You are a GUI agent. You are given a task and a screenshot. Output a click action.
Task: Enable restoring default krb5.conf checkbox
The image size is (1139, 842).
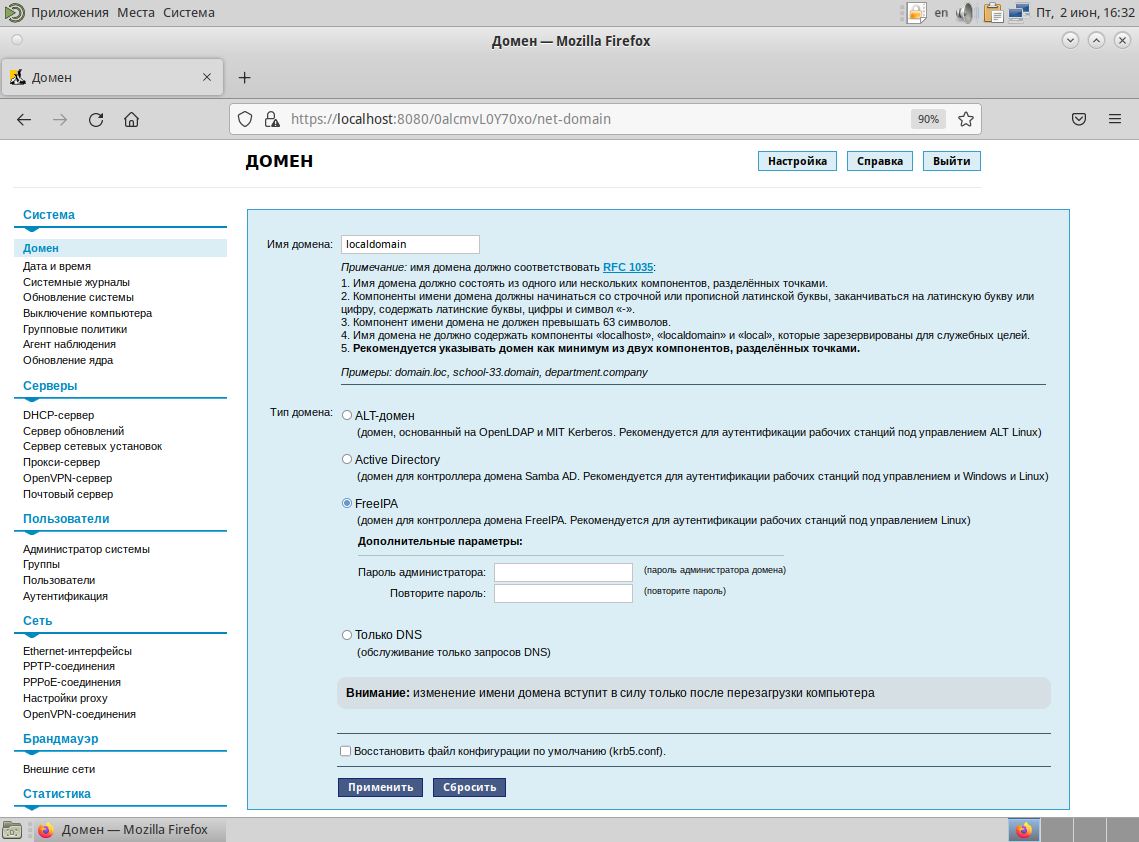346,751
